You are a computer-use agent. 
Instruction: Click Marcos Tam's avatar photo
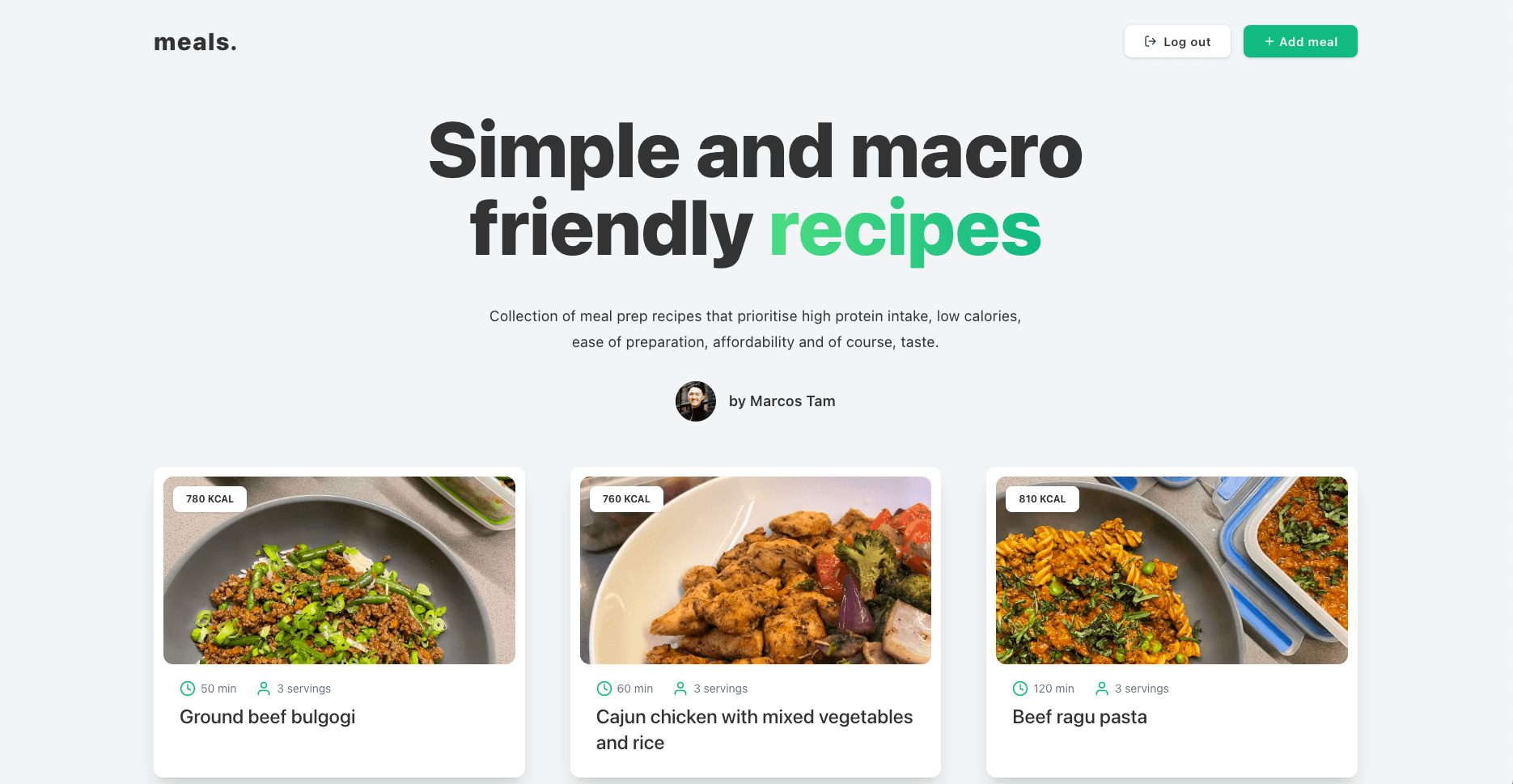pos(696,401)
